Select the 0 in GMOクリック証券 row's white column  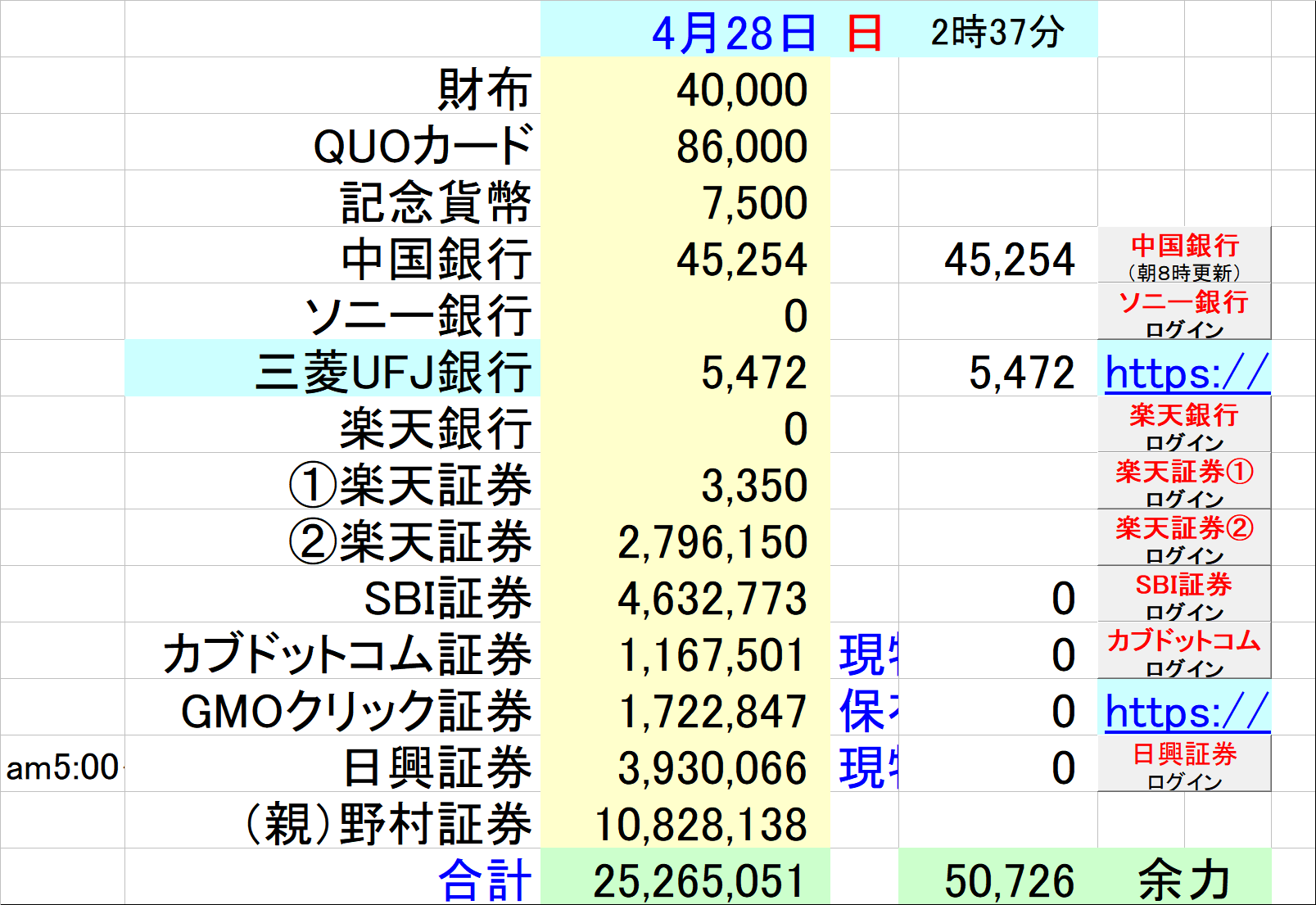(x=998, y=708)
